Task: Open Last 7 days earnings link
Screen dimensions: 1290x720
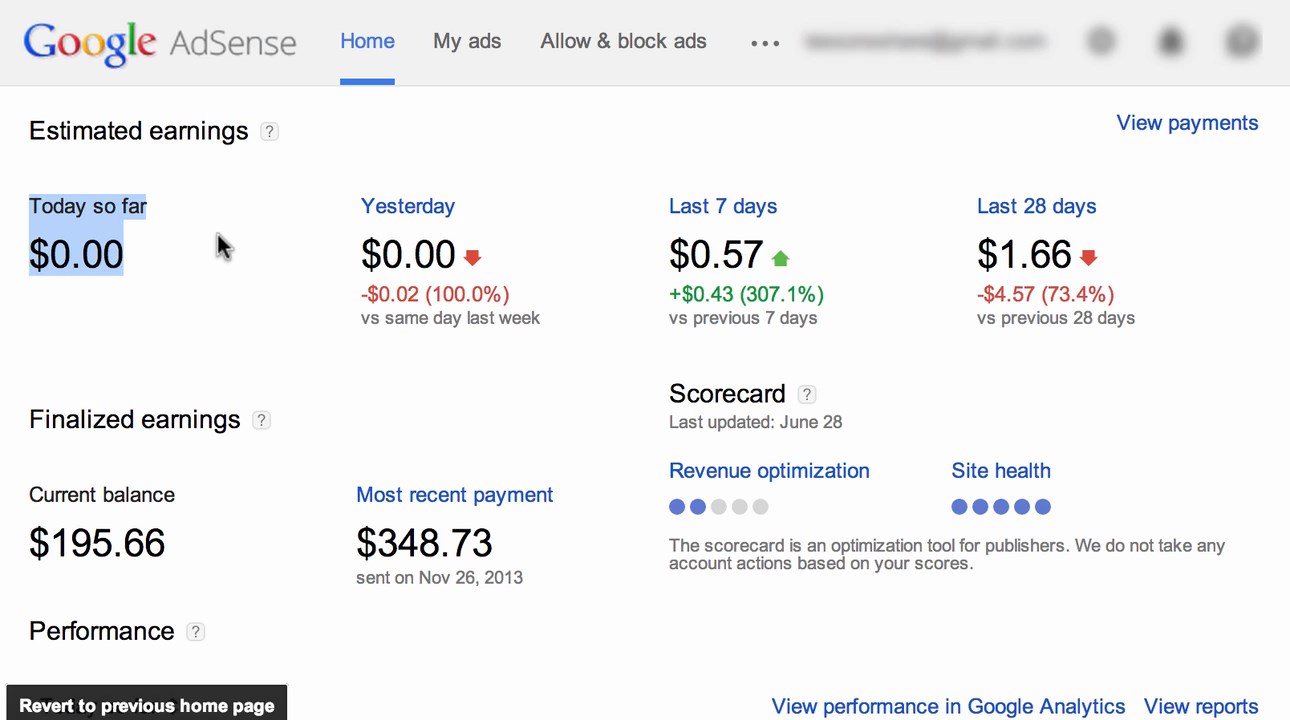Action: [x=723, y=206]
